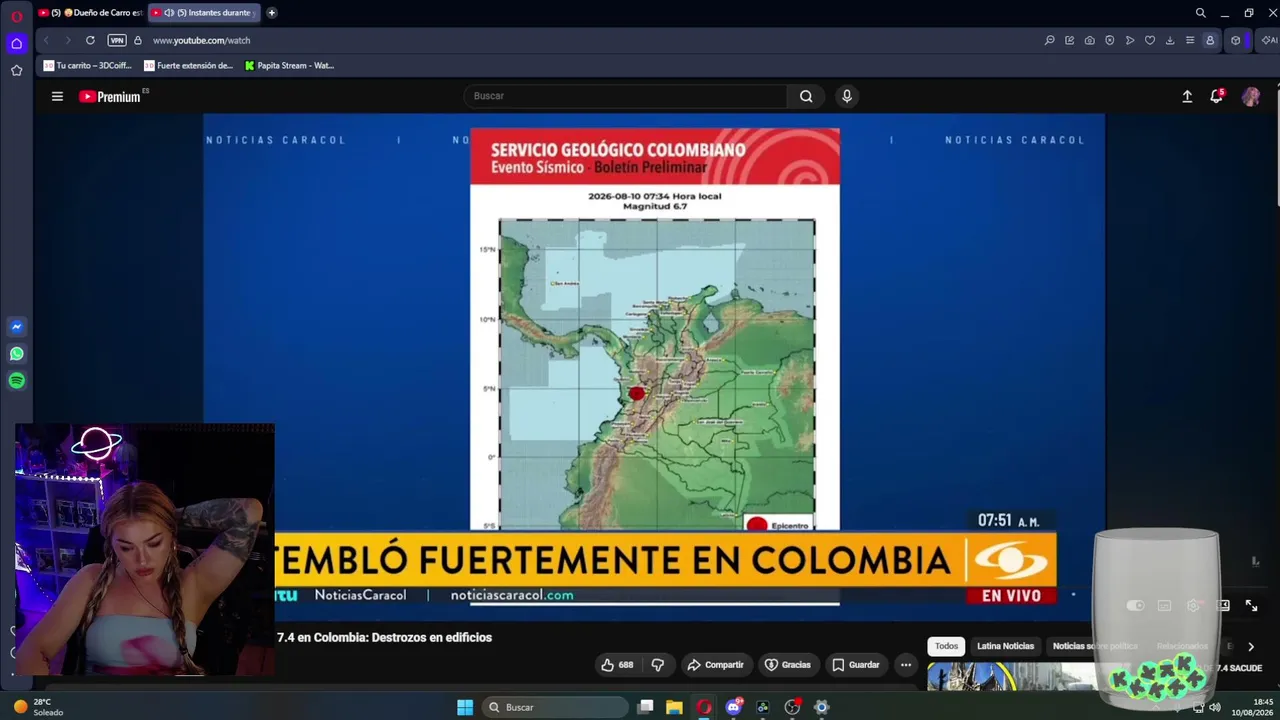This screenshot has width=1280, height=720.
Task: Go back to the previous page
Action: [x=46, y=40]
